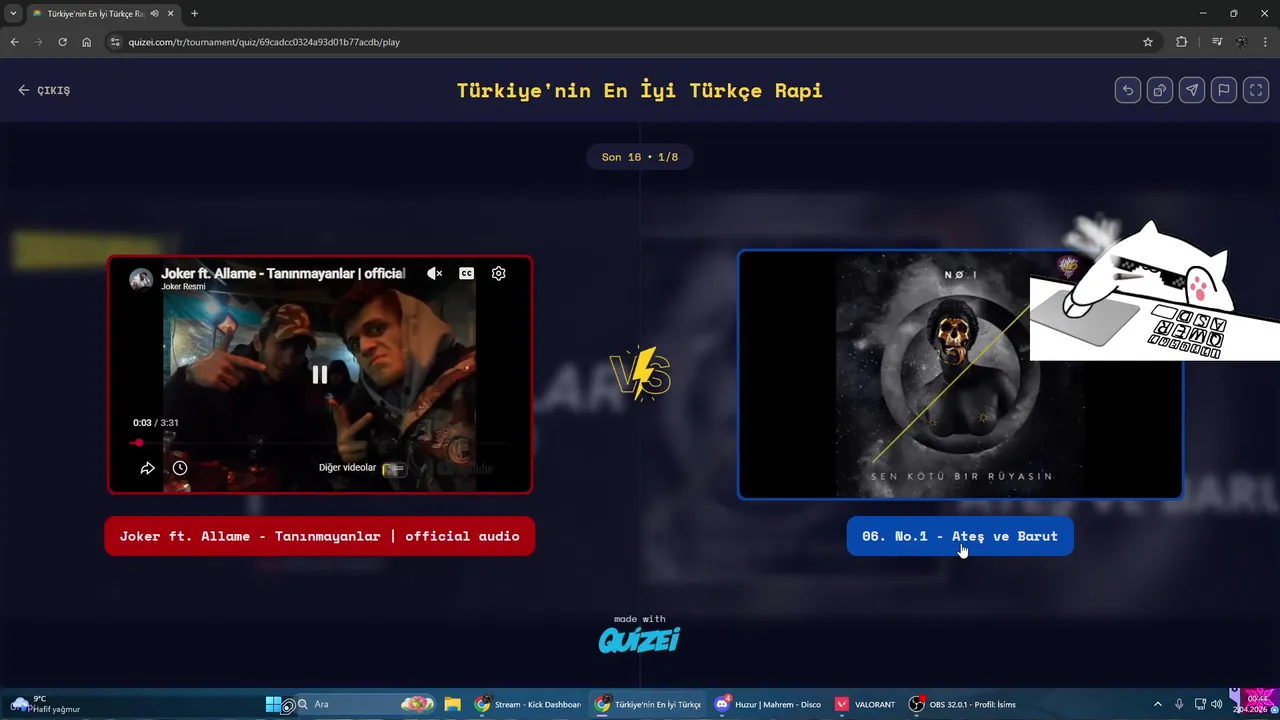Open video player settings gear
This screenshot has width=1280, height=720.
tap(498, 273)
